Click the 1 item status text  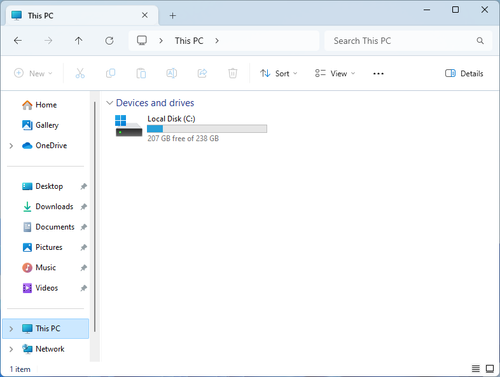point(20,369)
